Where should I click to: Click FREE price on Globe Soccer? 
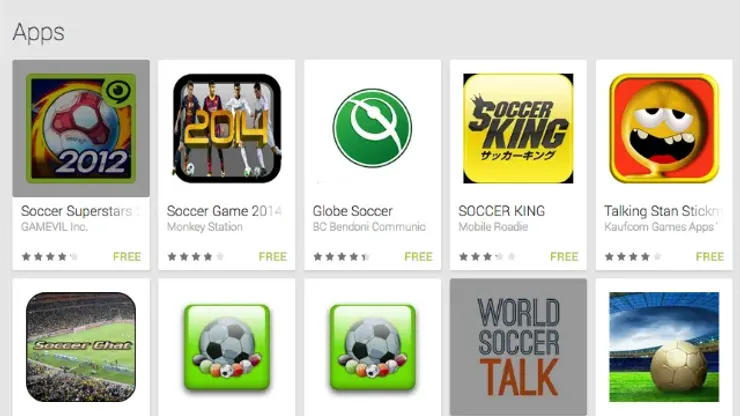[x=418, y=256]
